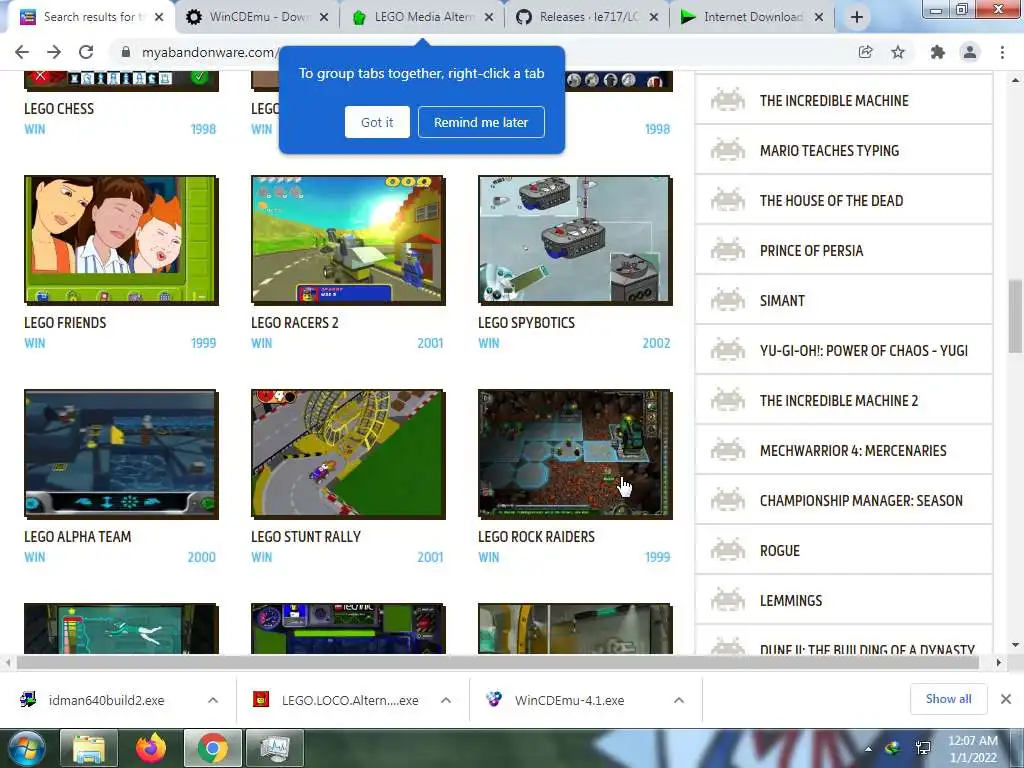The width and height of the screenshot is (1024, 768).
Task: Switch to the WinCDEmu tab
Action: pyautogui.click(x=256, y=17)
